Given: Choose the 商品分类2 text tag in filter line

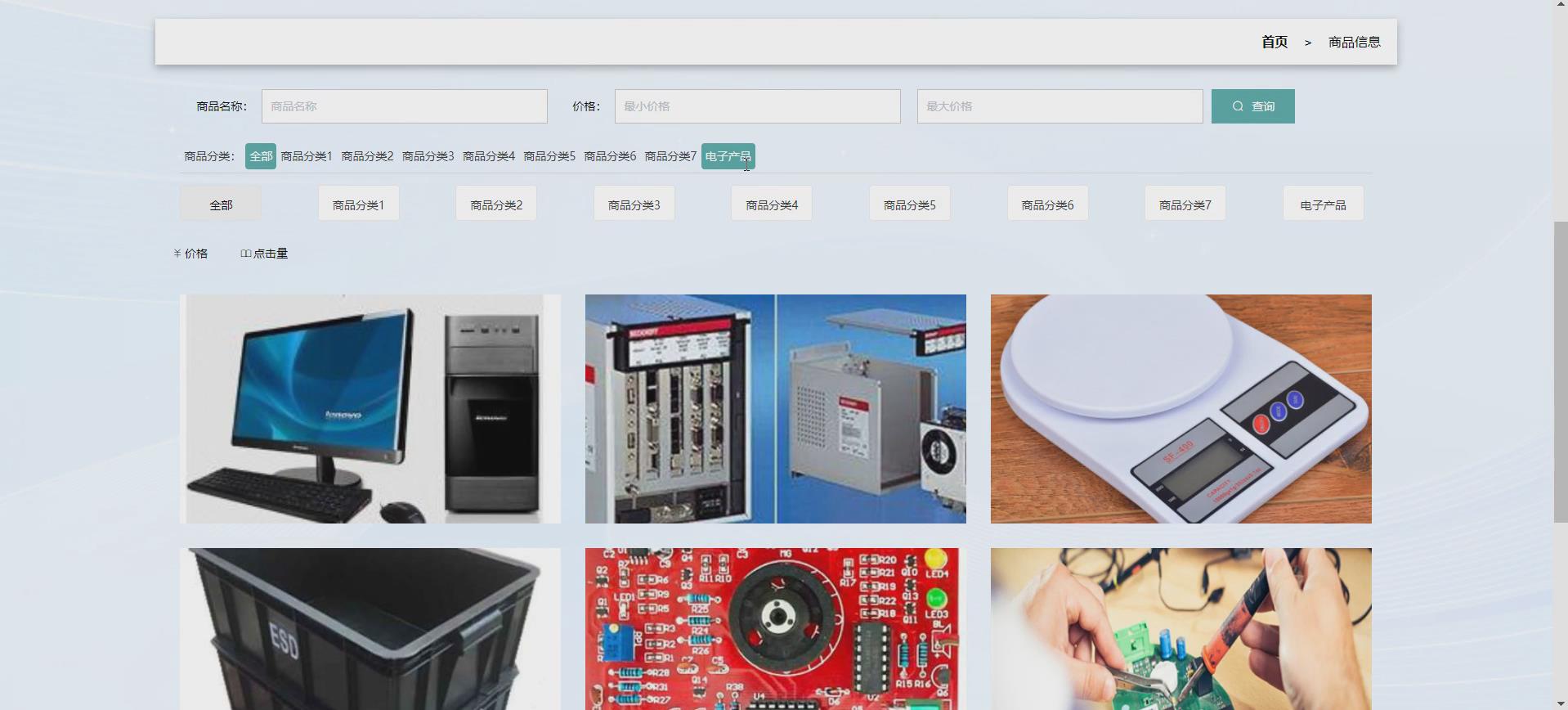Looking at the screenshot, I should tap(367, 156).
